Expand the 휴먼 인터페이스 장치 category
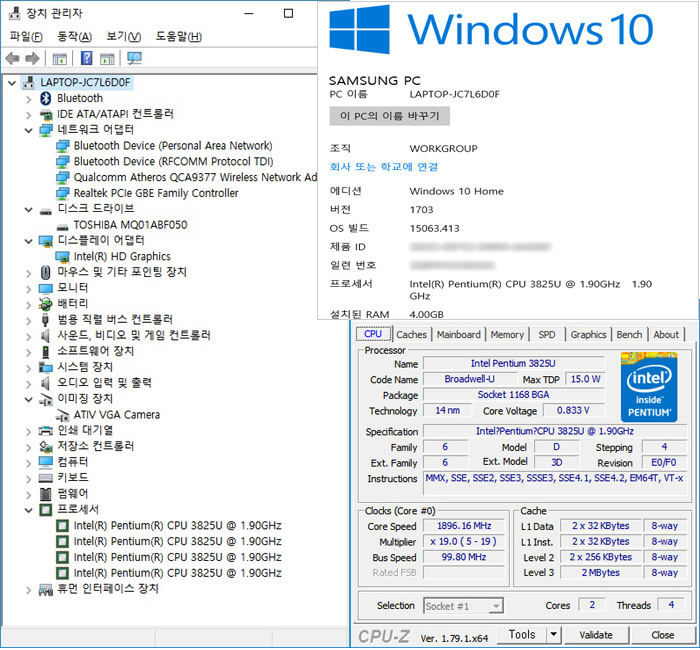This screenshot has height=650, width=700. [x=29, y=590]
